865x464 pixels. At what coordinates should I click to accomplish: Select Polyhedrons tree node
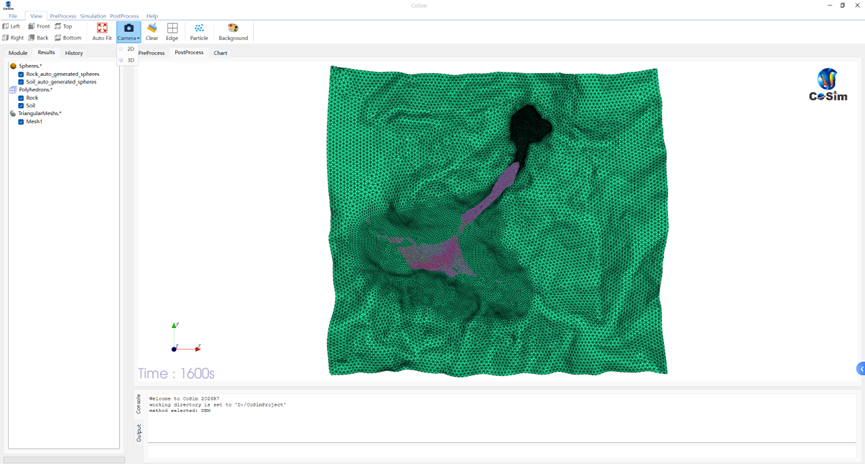tap(36, 89)
